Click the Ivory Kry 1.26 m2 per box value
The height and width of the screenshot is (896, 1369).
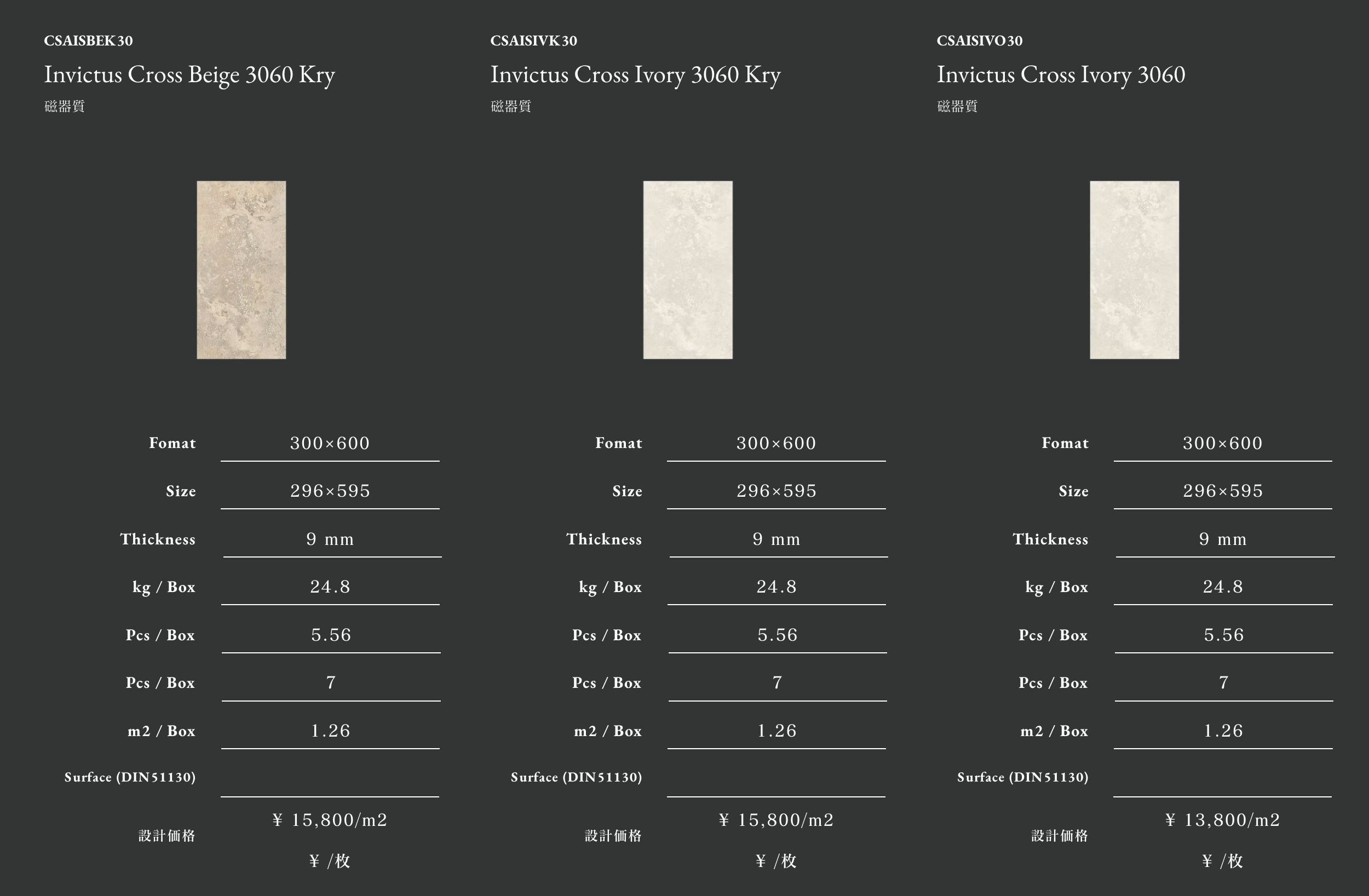tap(776, 731)
